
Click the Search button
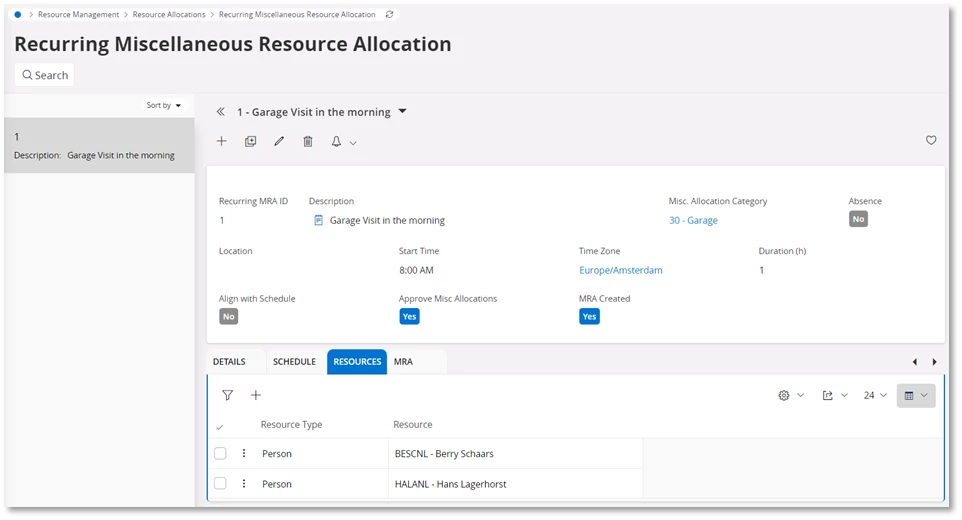pyautogui.click(x=45, y=75)
